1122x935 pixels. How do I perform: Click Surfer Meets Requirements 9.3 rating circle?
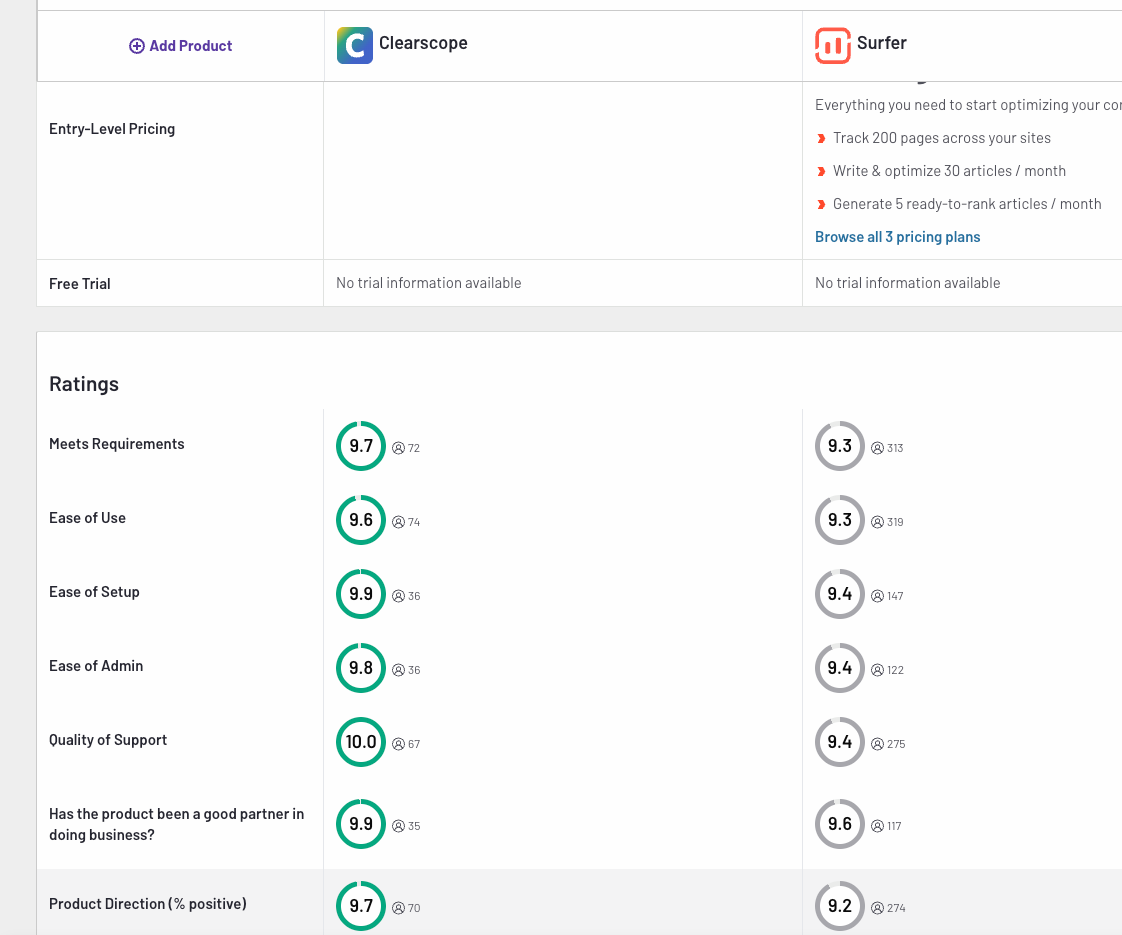point(840,446)
